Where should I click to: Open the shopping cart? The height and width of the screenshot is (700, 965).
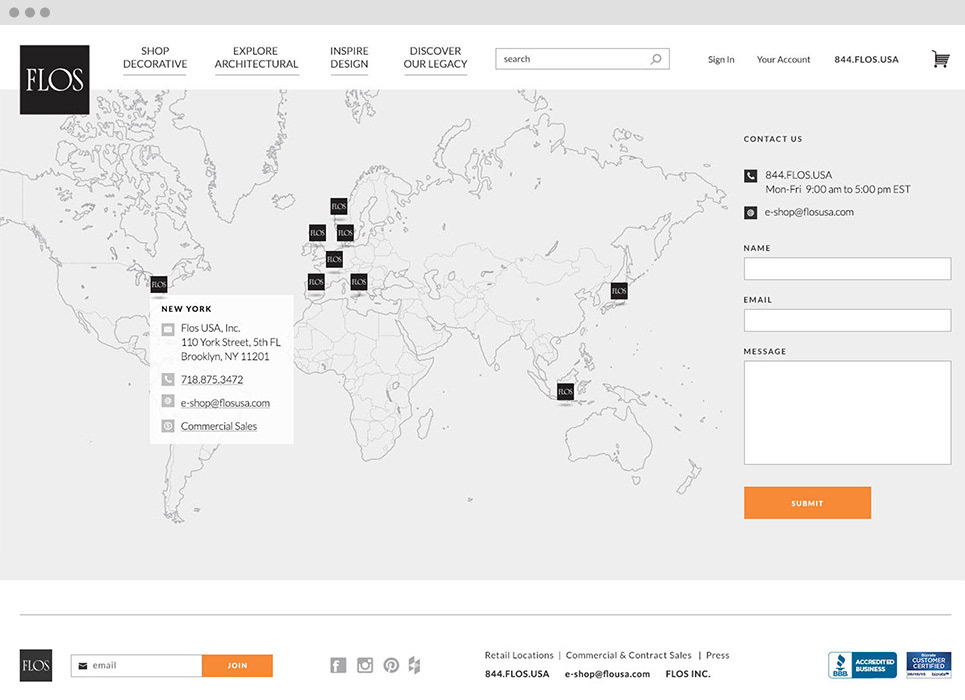[x=940, y=59]
